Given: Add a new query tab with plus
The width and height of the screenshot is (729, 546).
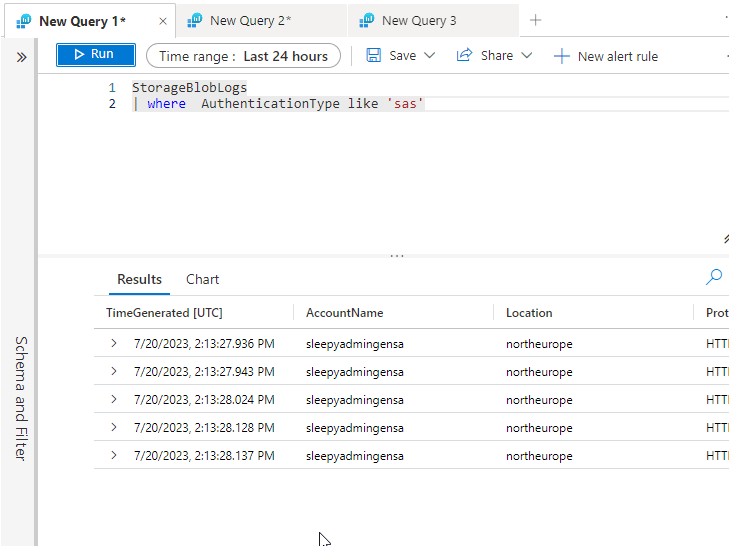Looking at the screenshot, I should click(x=536, y=20).
